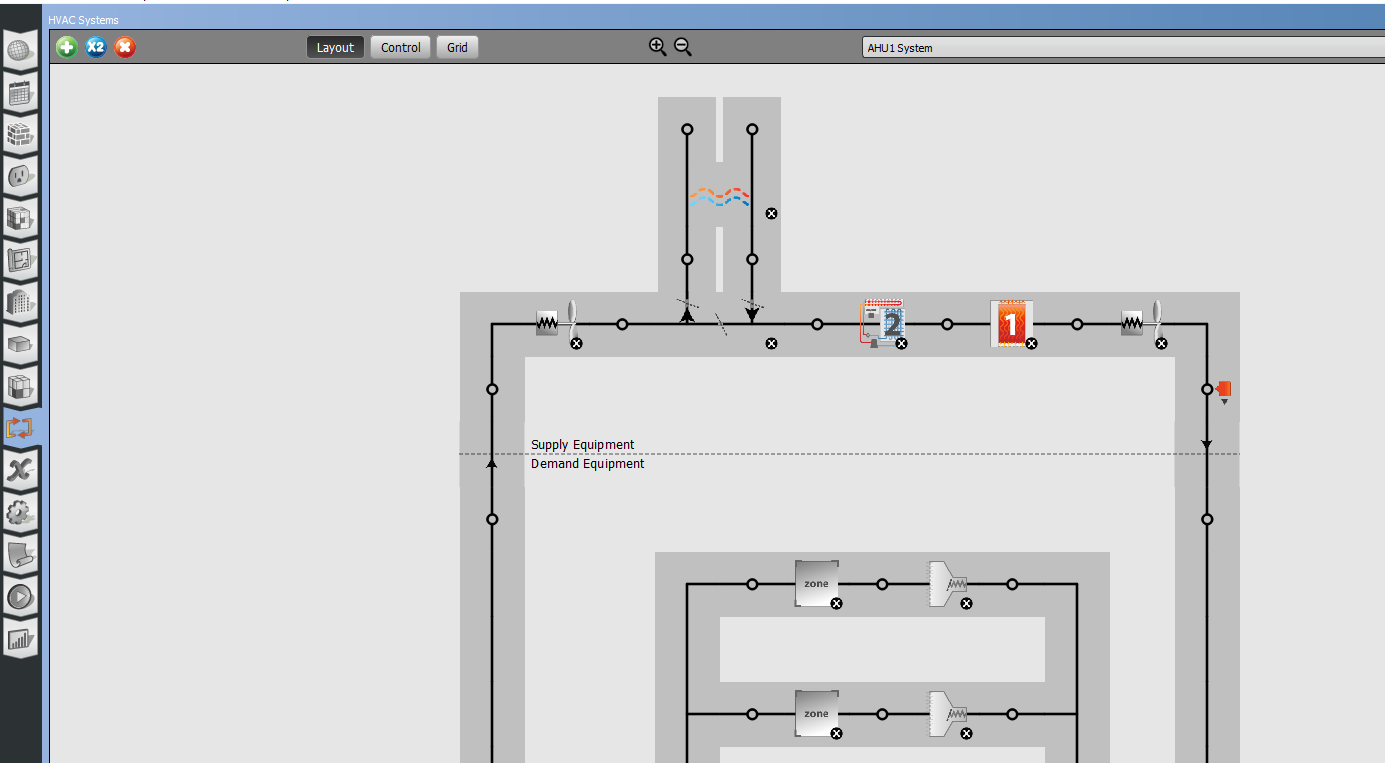Switch to Grid view
Screen dimensions: 1385x763
(457, 47)
